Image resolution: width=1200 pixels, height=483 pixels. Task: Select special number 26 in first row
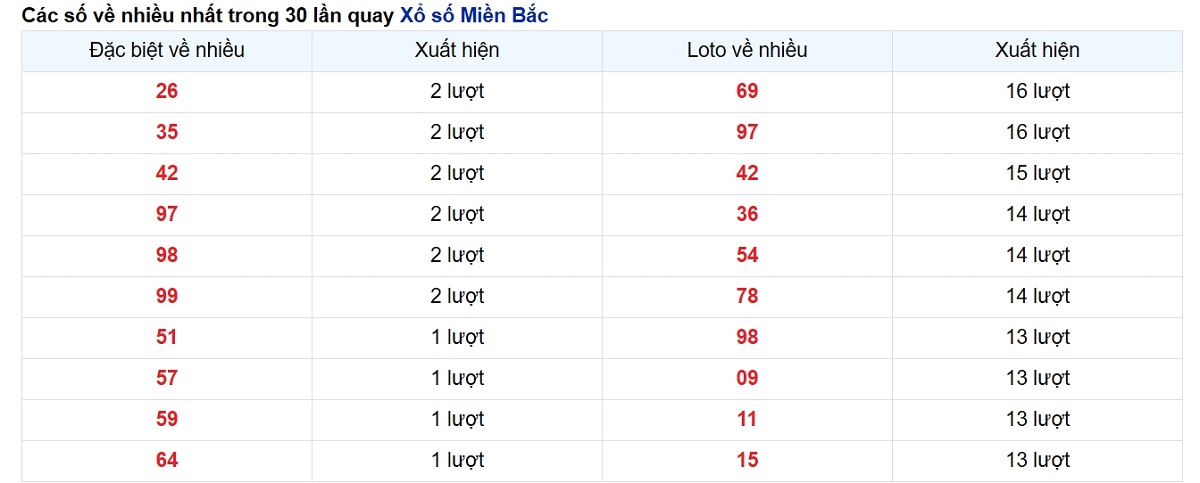(167, 91)
